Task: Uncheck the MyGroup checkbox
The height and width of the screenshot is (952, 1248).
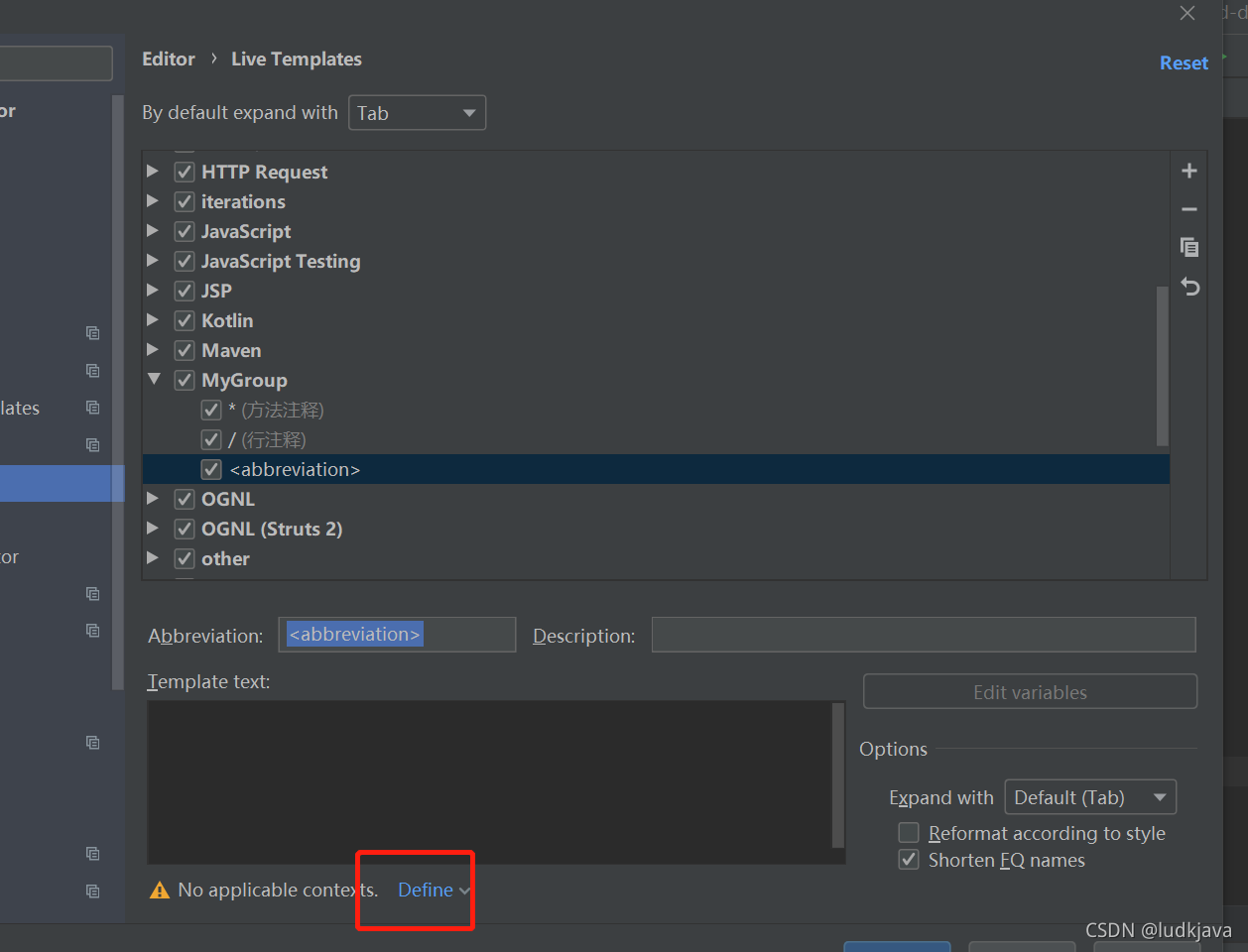Action: (x=185, y=380)
